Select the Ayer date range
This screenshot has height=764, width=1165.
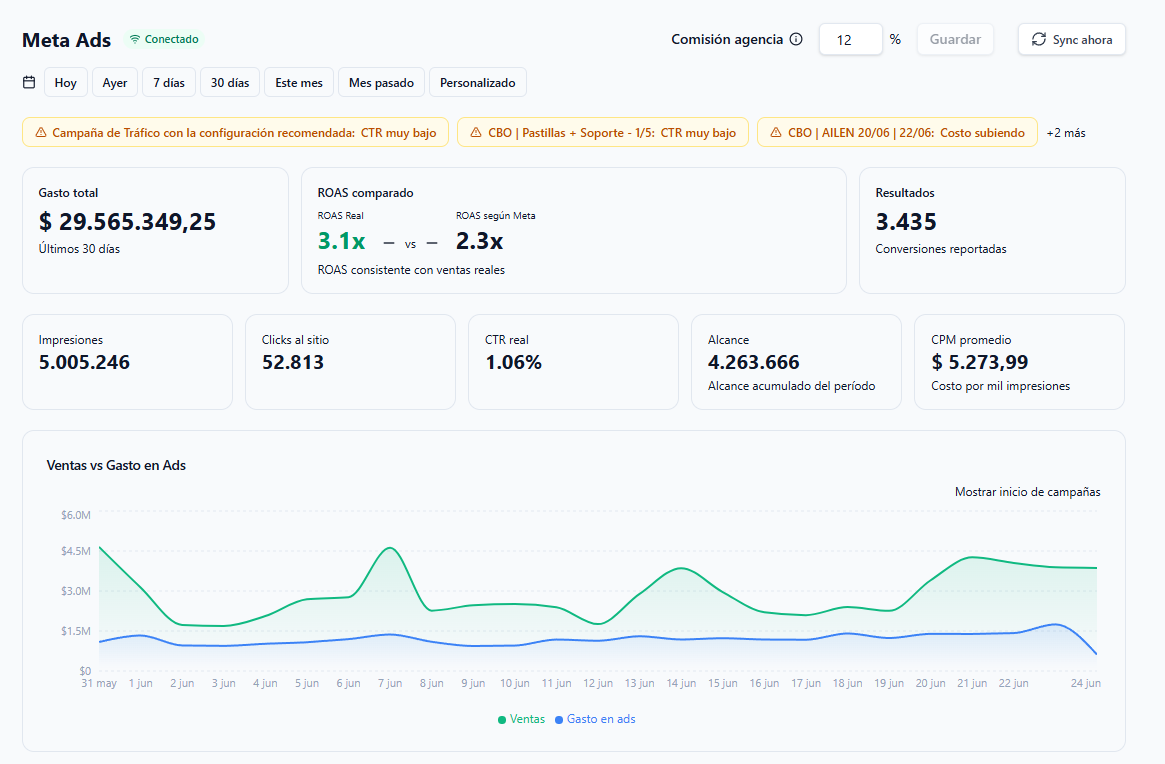click(x=114, y=82)
